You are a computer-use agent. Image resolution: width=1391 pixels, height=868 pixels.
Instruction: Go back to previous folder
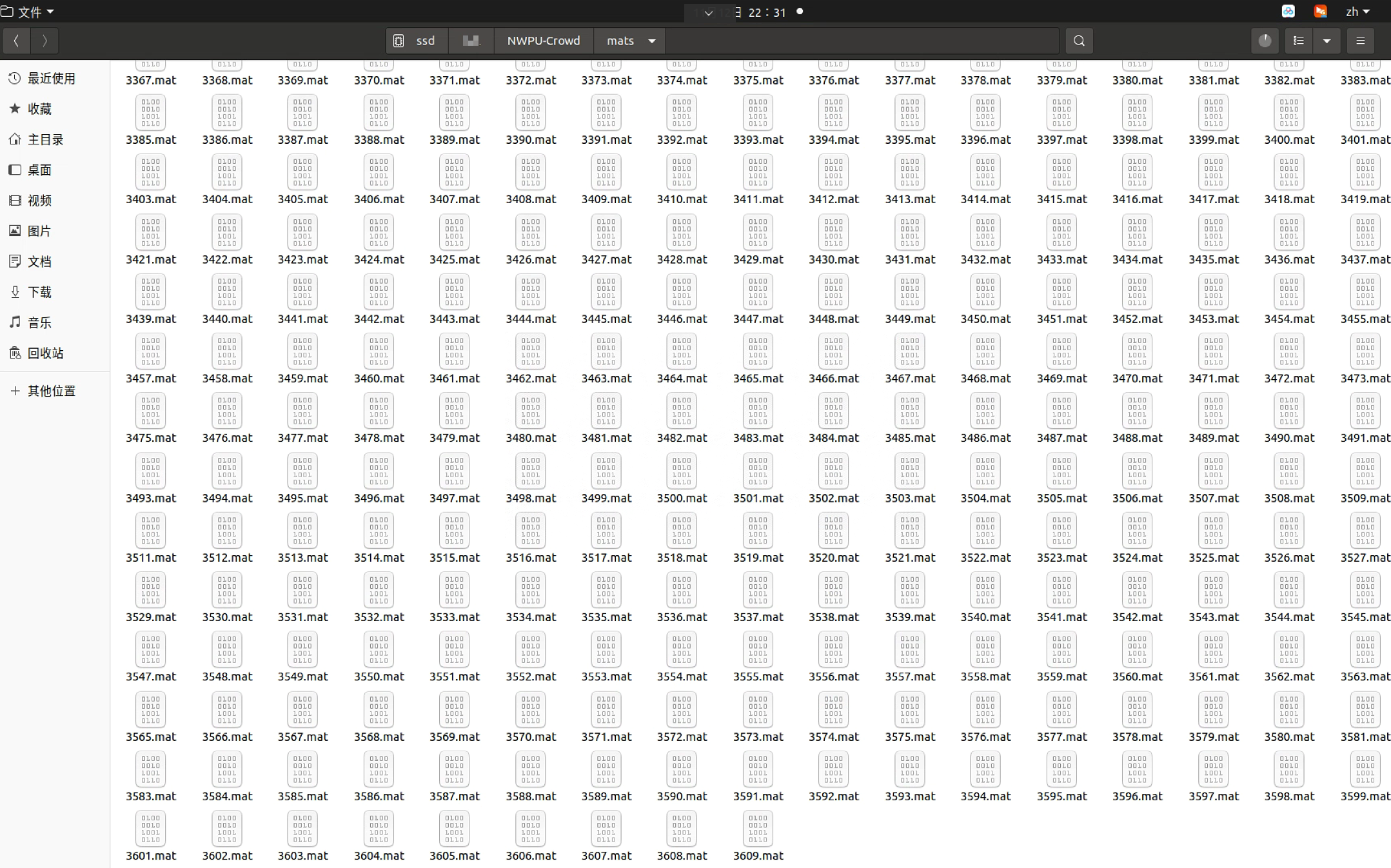(x=16, y=41)
